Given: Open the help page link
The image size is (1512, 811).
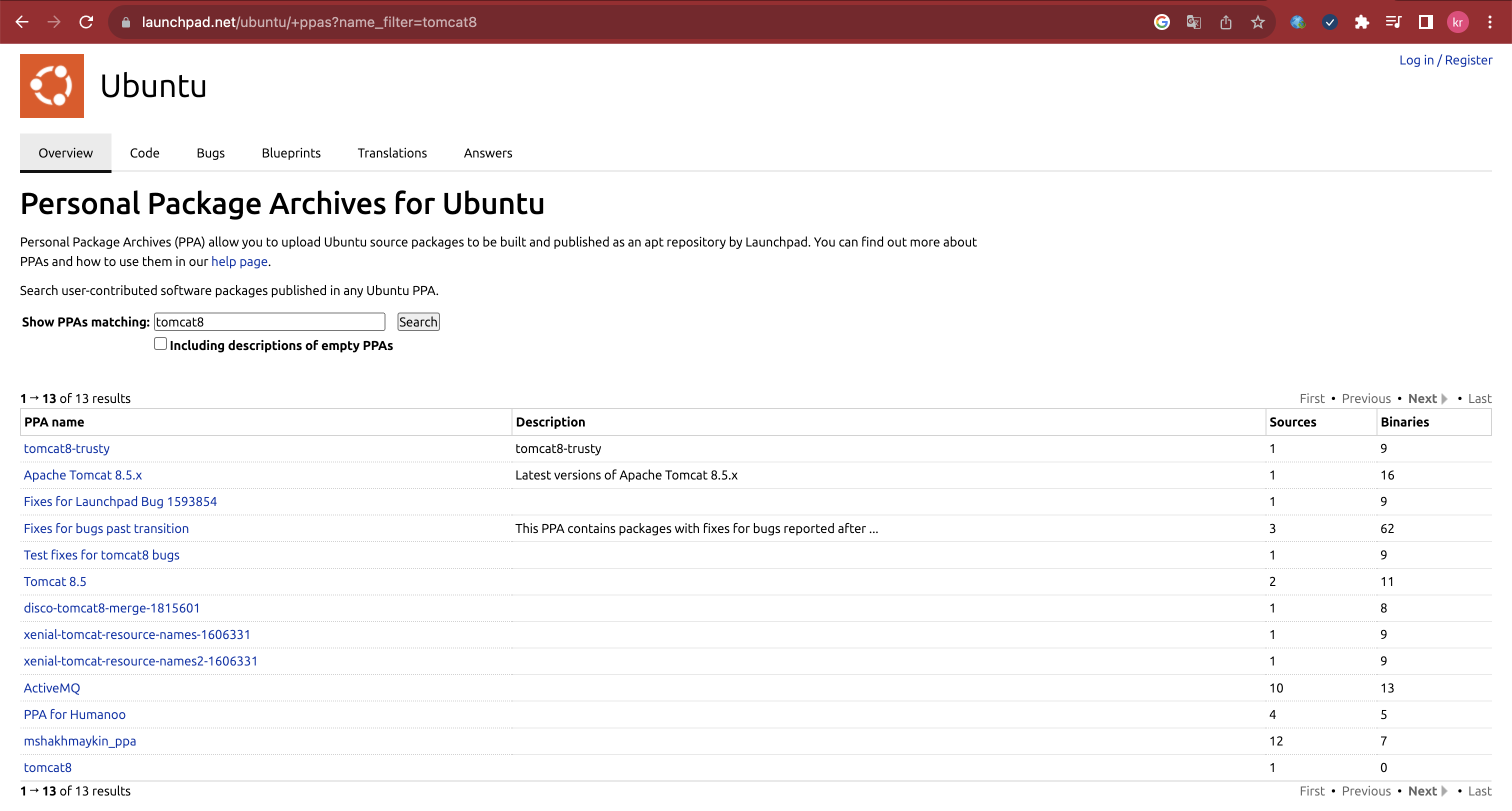Looking at the screenshot, I should click(239, 261).
